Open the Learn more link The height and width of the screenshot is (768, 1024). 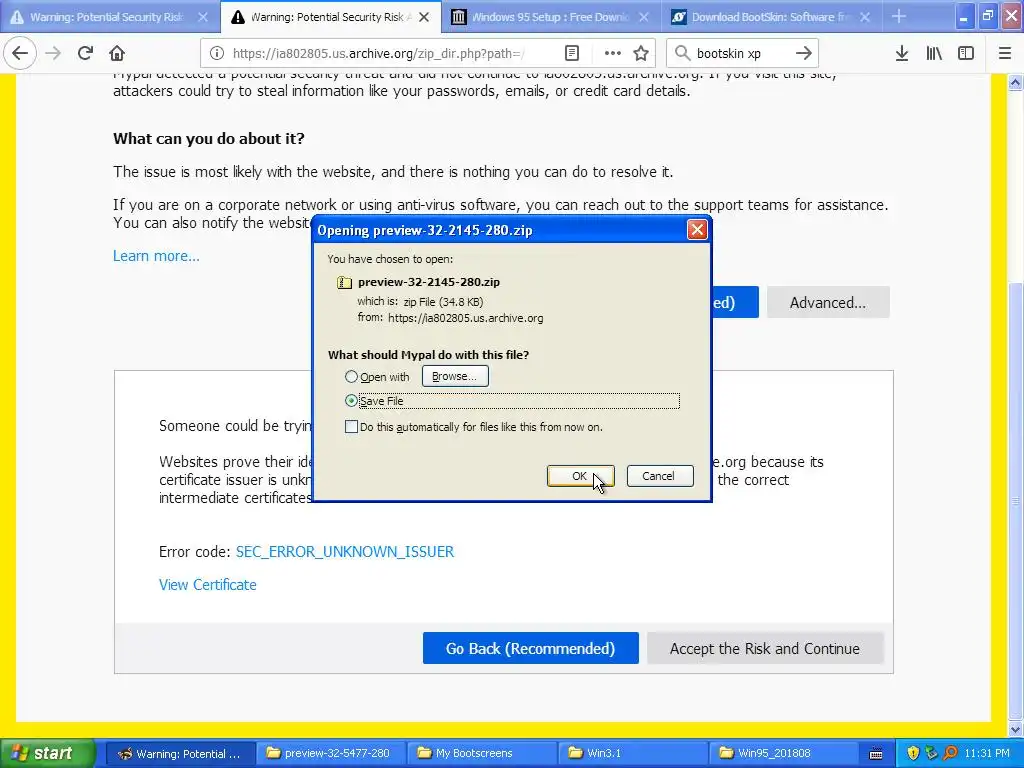(x=156, y=256)
